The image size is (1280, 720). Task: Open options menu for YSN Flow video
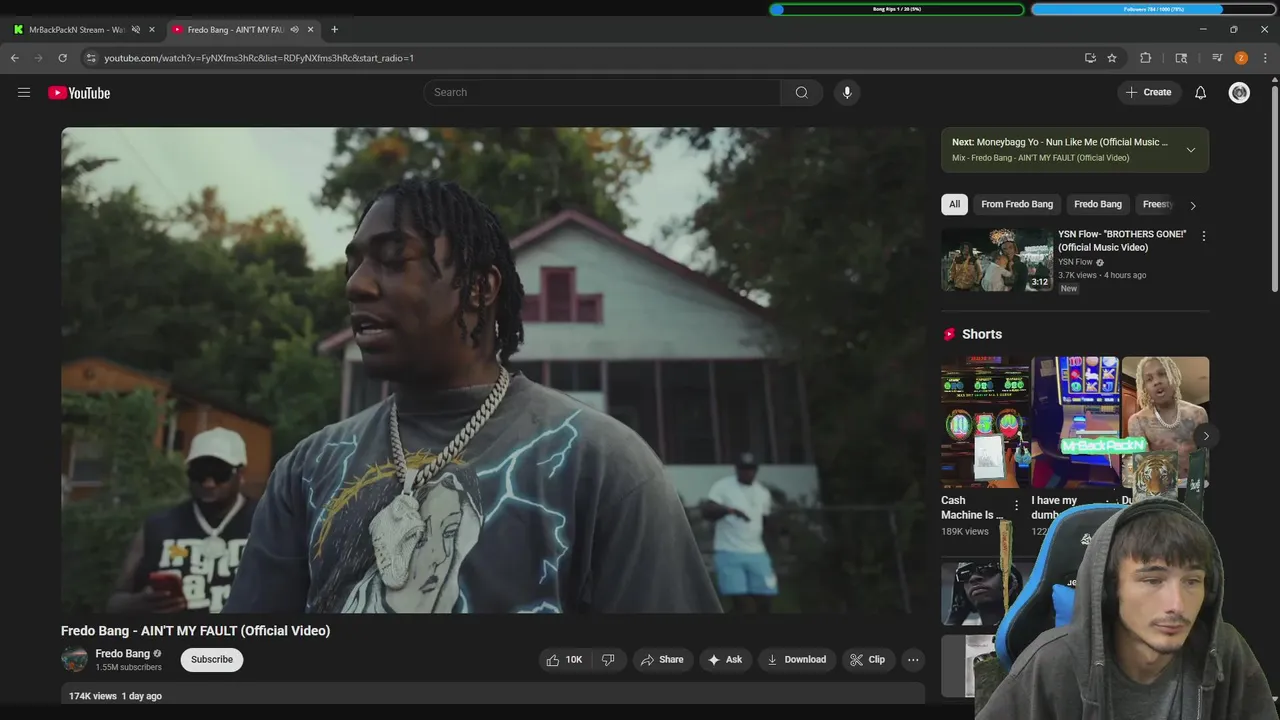coord(1203,236)
